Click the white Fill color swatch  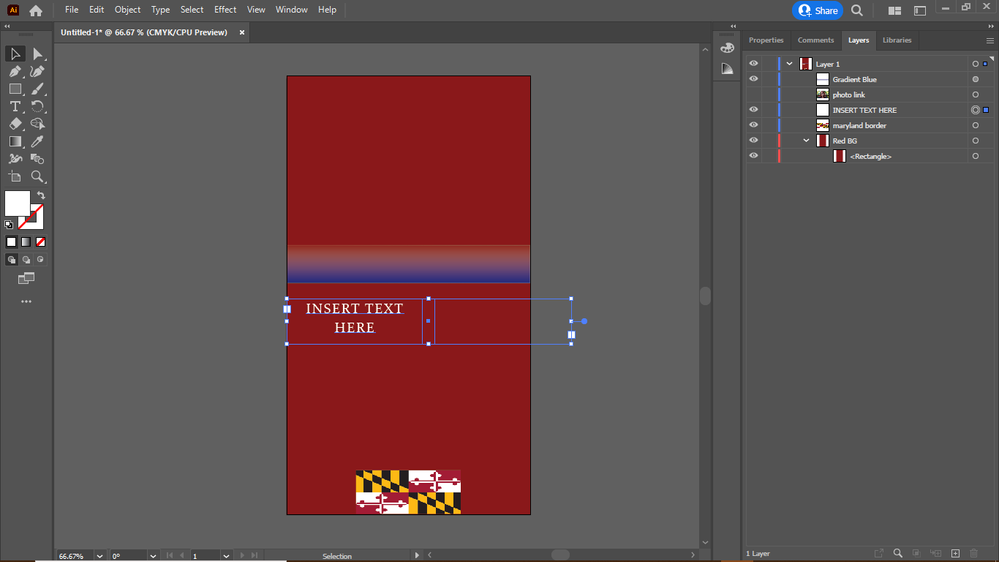click(17, 203)
